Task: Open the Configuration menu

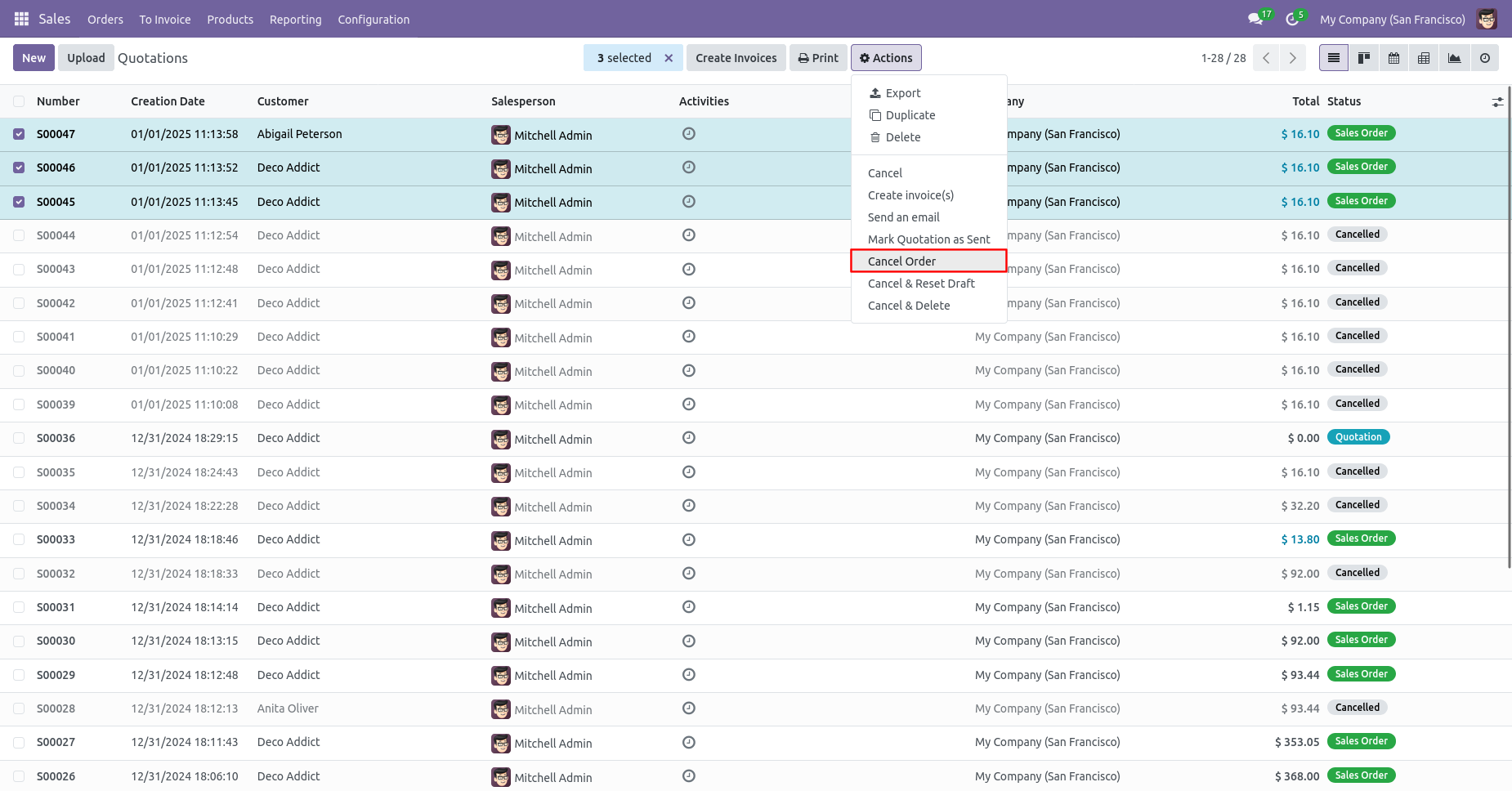Action: pos(374,20)
